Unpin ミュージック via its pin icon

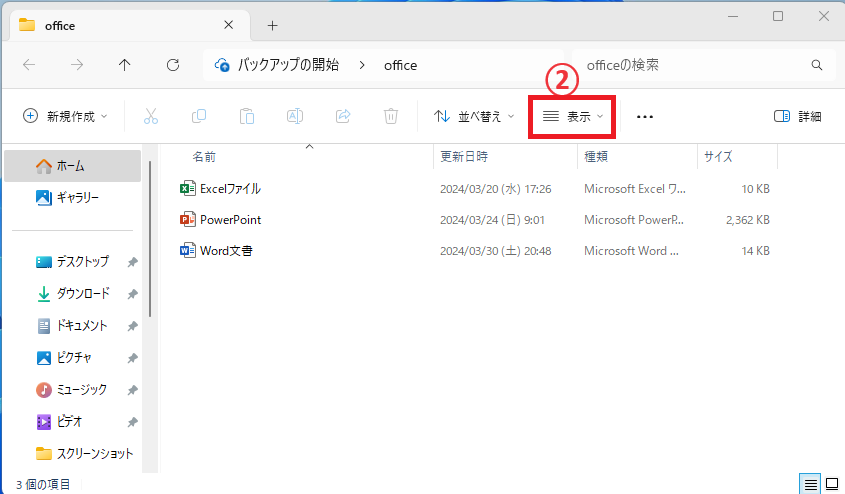coord(132,390)
